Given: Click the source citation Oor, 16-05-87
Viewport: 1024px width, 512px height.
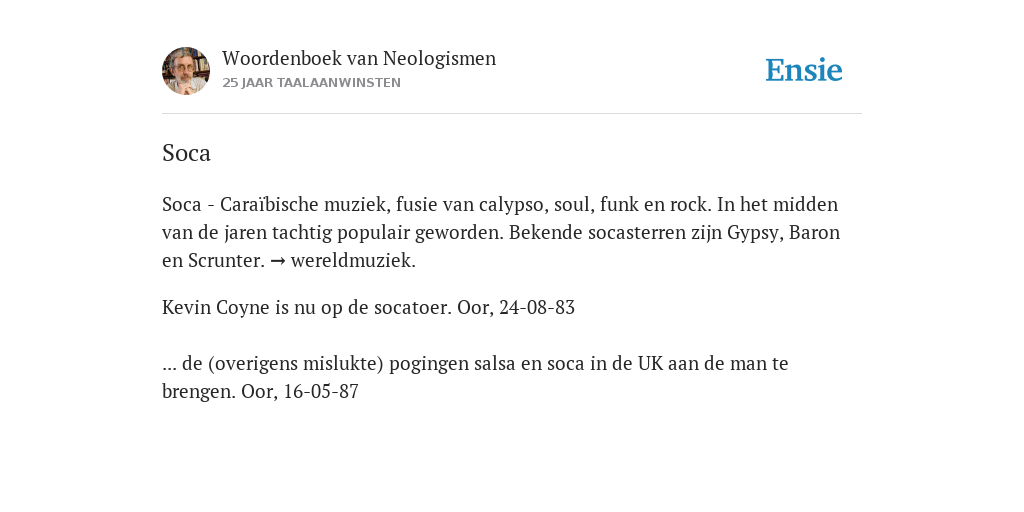Looking at the screenshot, I should 300,392.
